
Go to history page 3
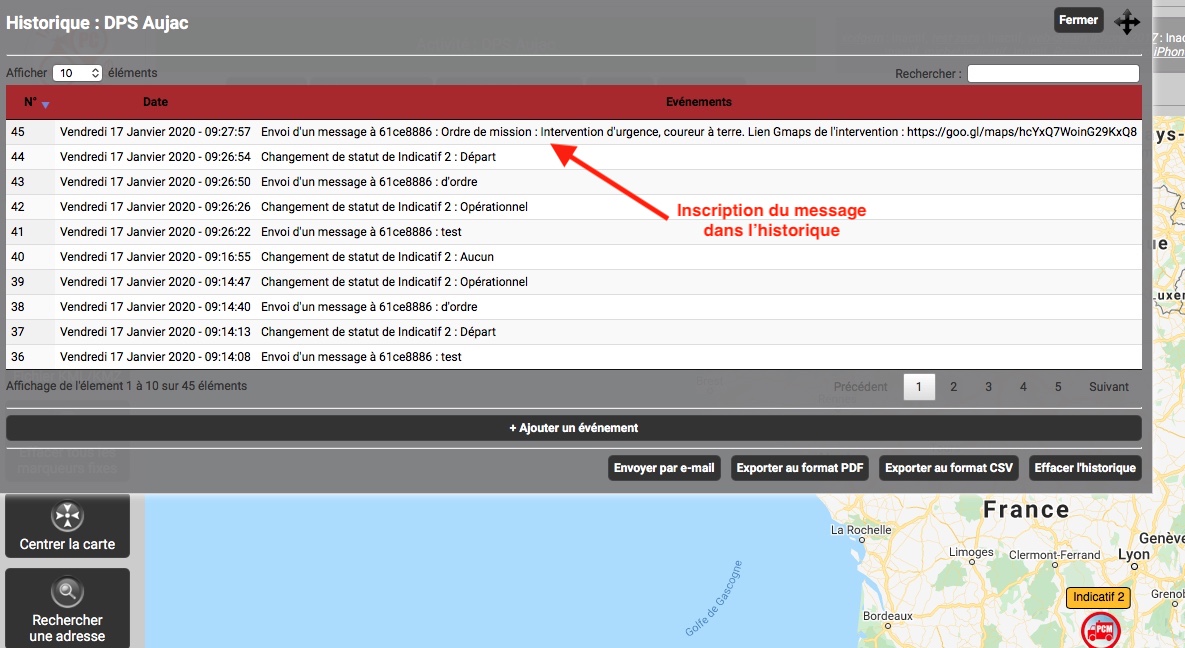(989, 386)
